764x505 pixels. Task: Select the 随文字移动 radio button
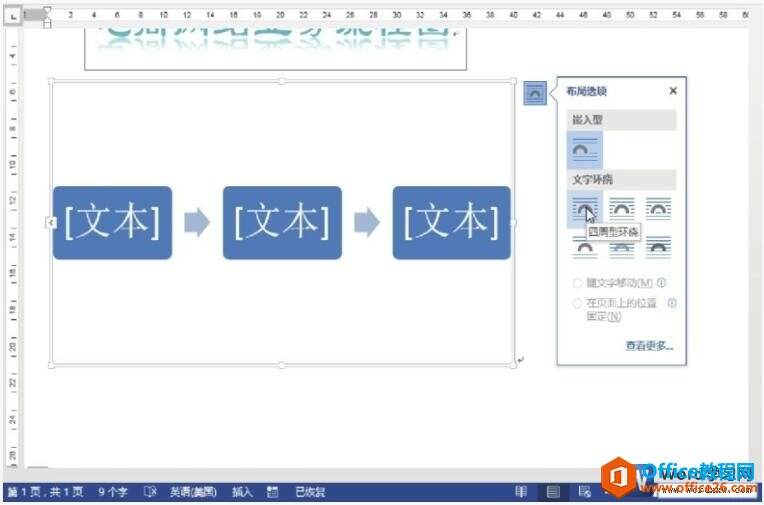pyautogui.click(x=577, y=283)
